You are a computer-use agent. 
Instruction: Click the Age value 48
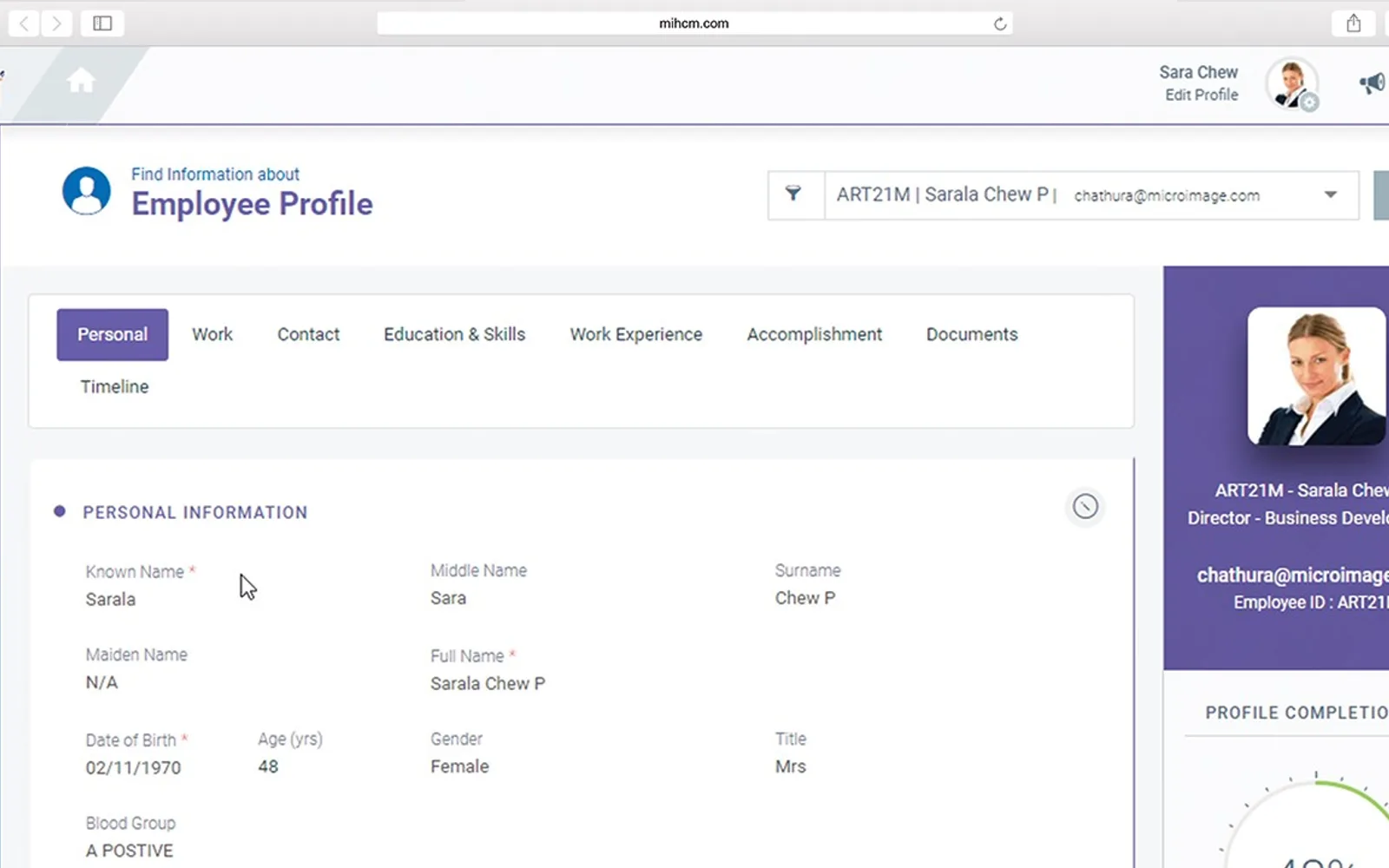pyautogui.click(x=268, y=766)
